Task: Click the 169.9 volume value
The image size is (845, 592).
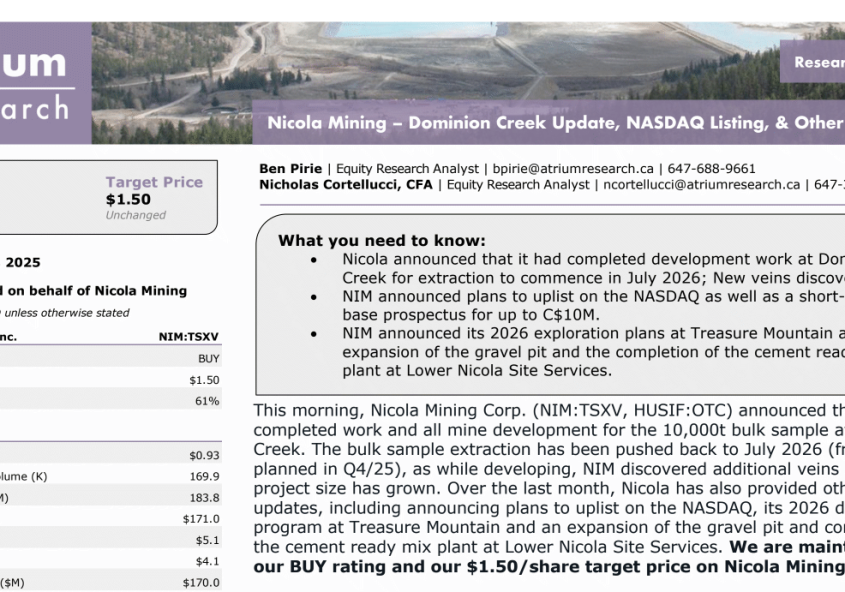Action: click(203, 476)
